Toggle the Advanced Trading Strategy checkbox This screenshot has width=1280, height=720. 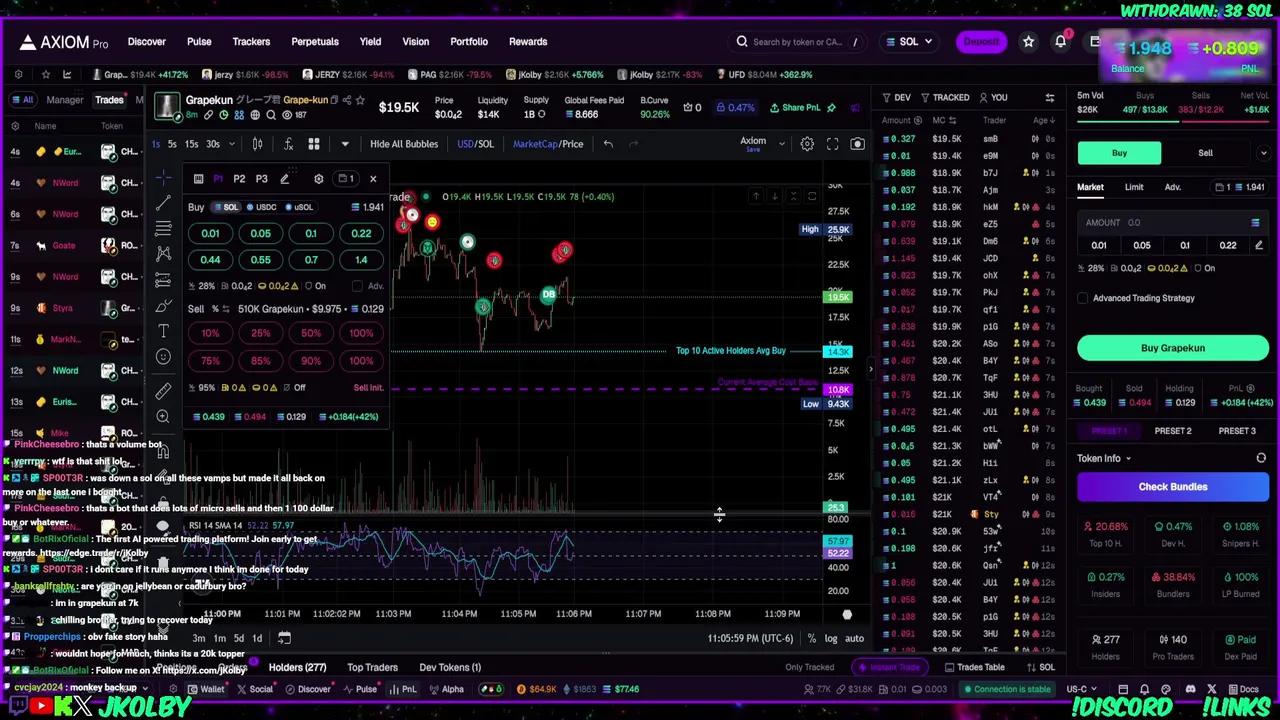tap(1083, 298)
